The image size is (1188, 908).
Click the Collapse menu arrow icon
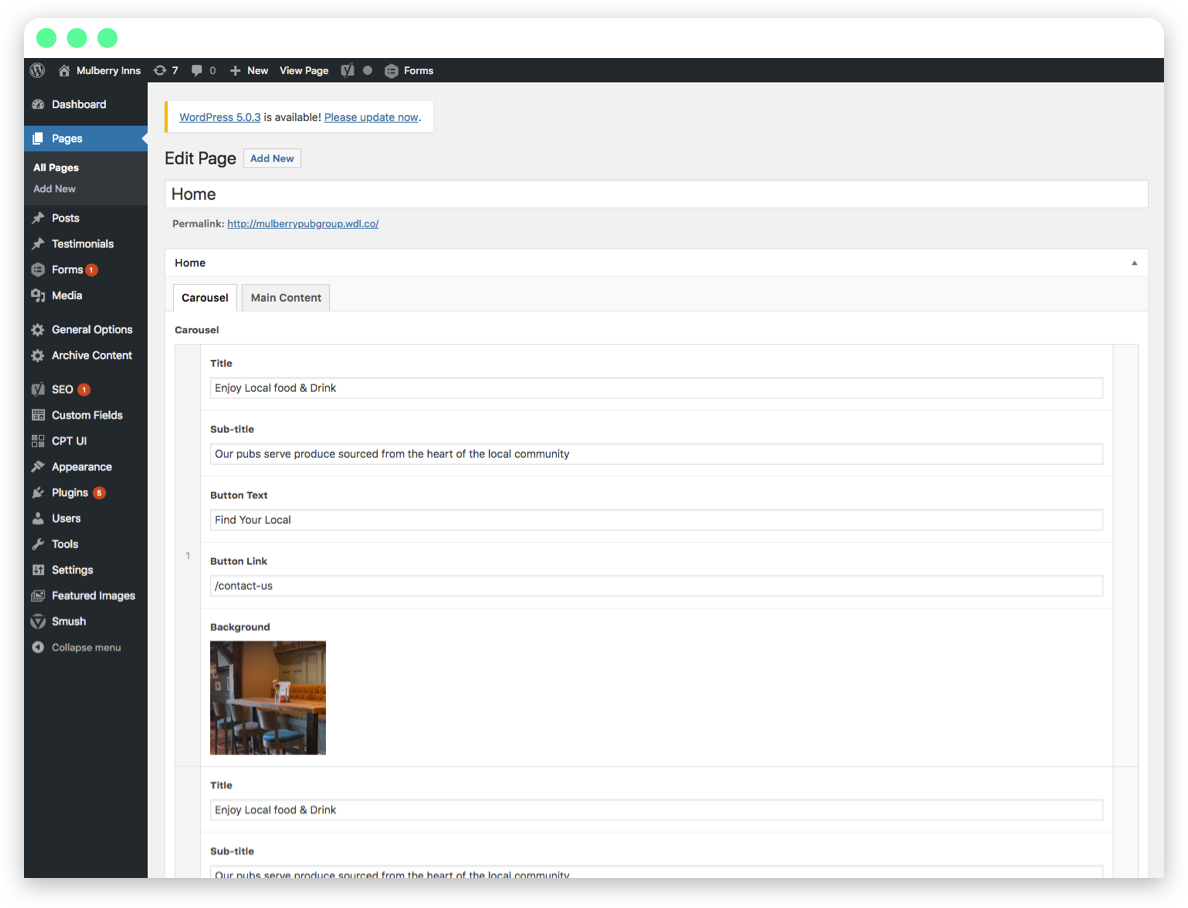[38, 647]
